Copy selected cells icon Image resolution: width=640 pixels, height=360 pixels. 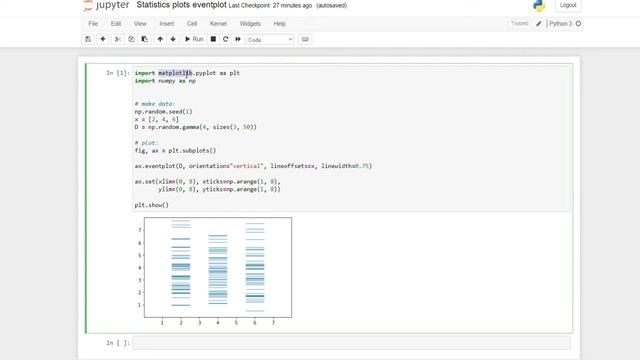tap(131, 39)
